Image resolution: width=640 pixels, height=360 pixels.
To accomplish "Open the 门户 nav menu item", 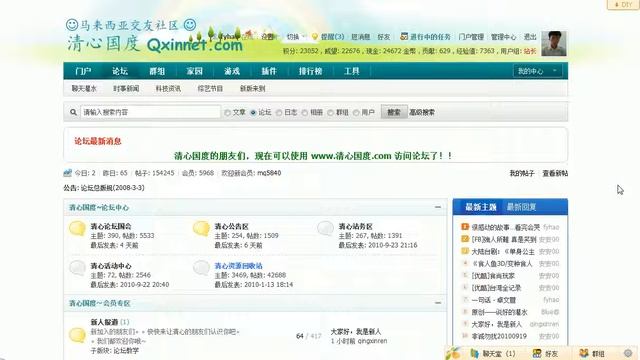I will coord(83,71).
